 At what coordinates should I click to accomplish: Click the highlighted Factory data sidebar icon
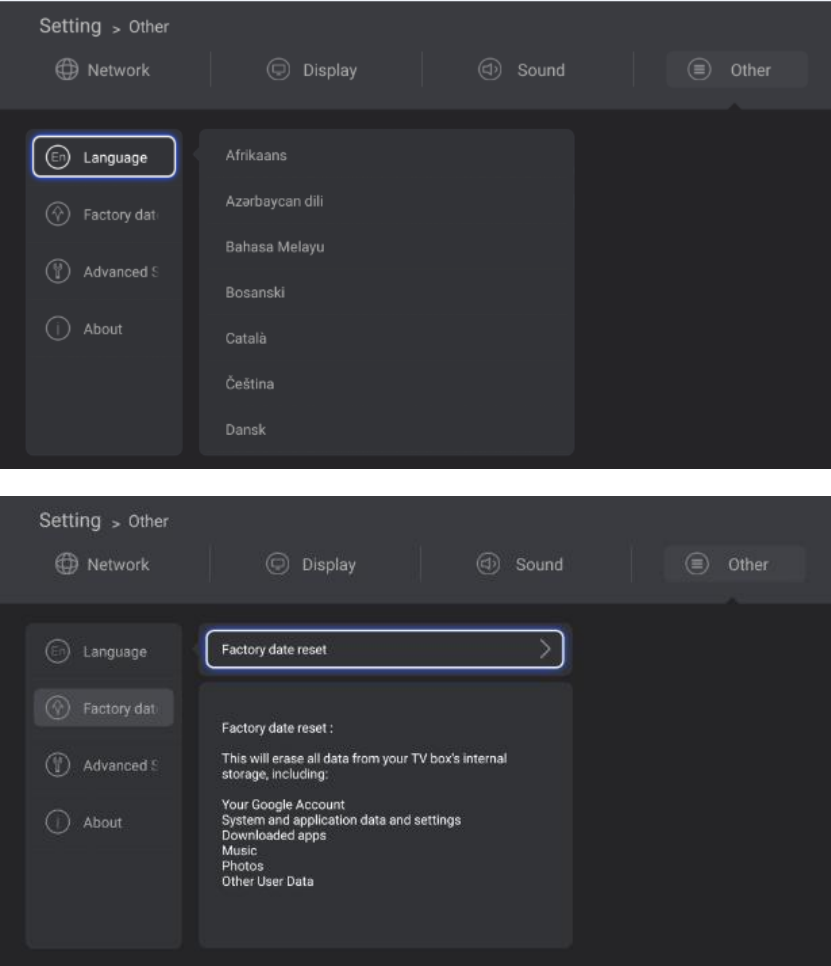click(59, 708)
